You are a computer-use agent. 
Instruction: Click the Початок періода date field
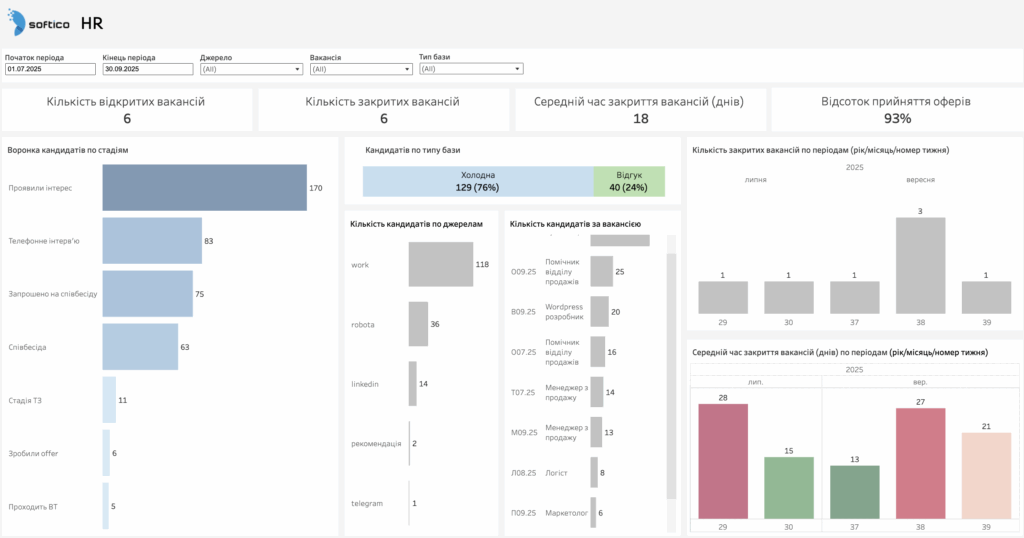pos(50,69)
